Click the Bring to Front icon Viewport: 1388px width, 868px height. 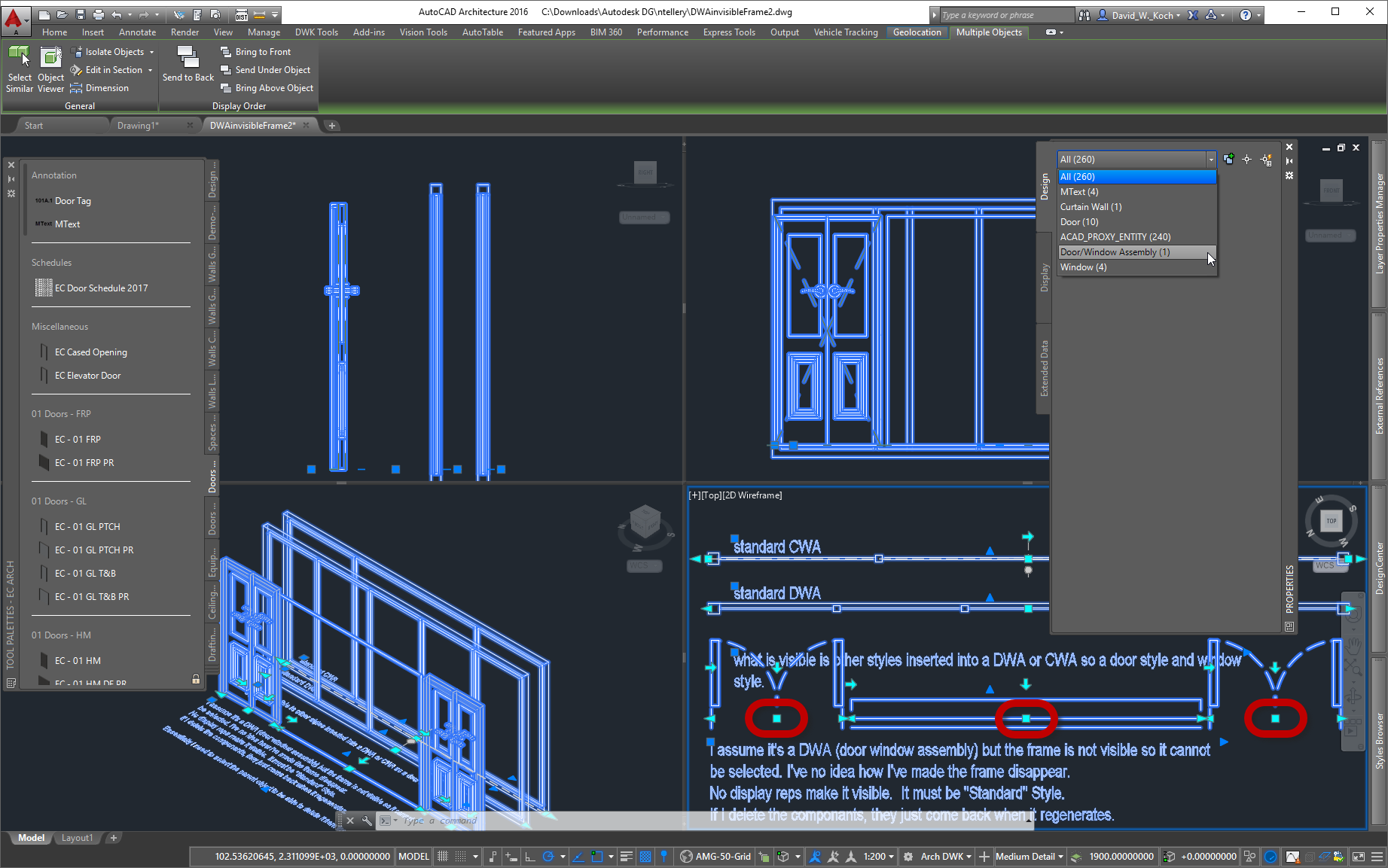pos(226,51)
